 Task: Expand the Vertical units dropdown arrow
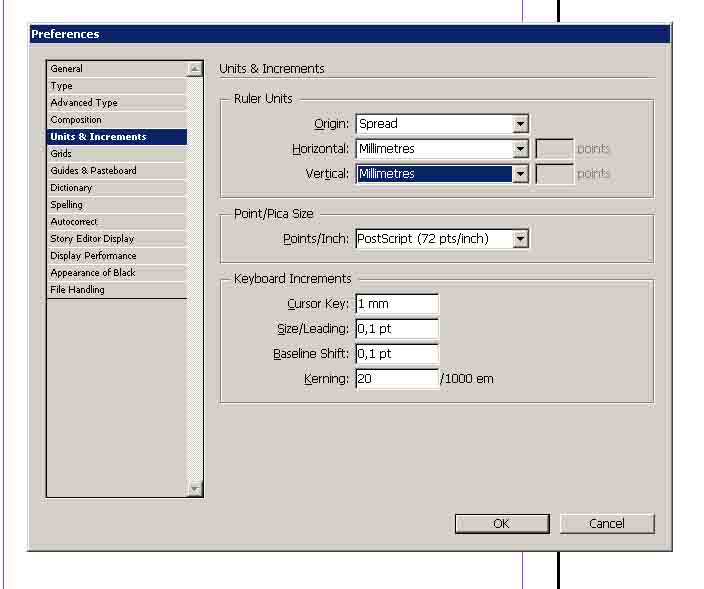coord(520,174)
